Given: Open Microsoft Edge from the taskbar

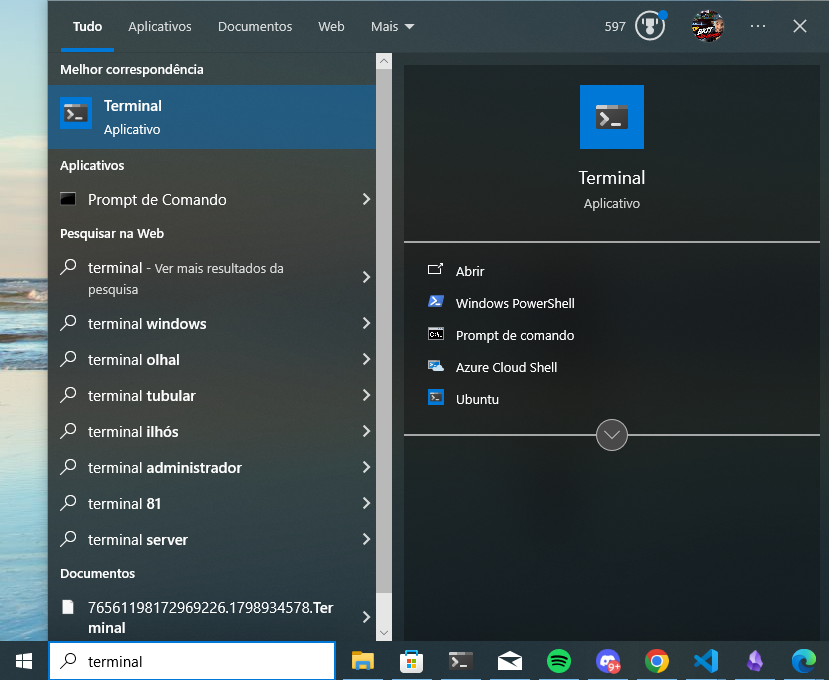Looking at the screenshot, I should coord(803,661).
